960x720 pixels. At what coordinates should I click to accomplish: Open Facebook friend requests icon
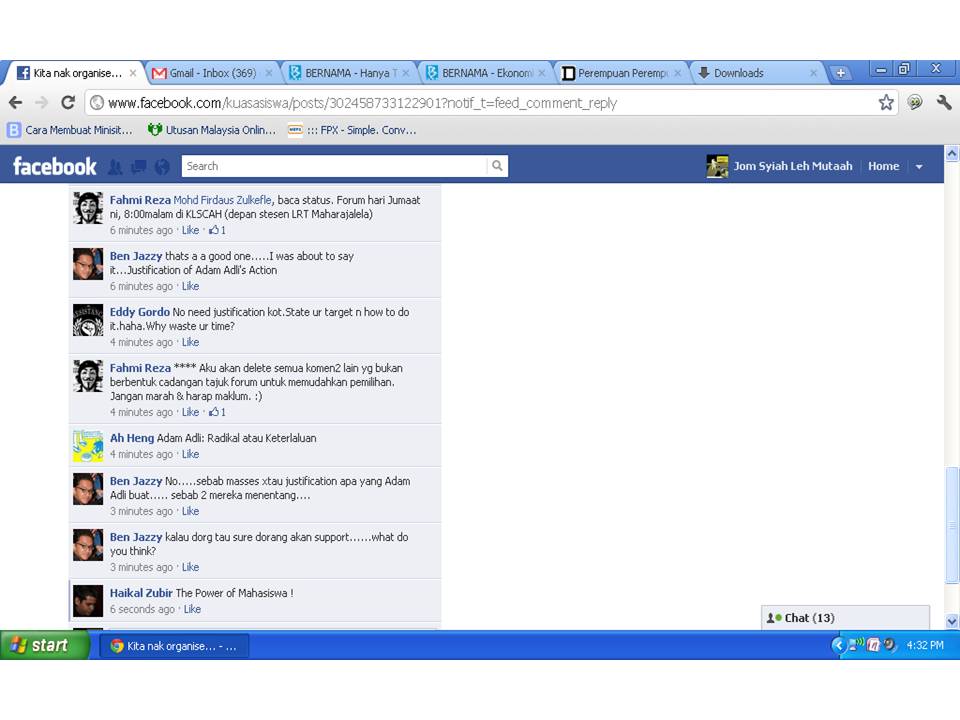[x=115, y=167]
